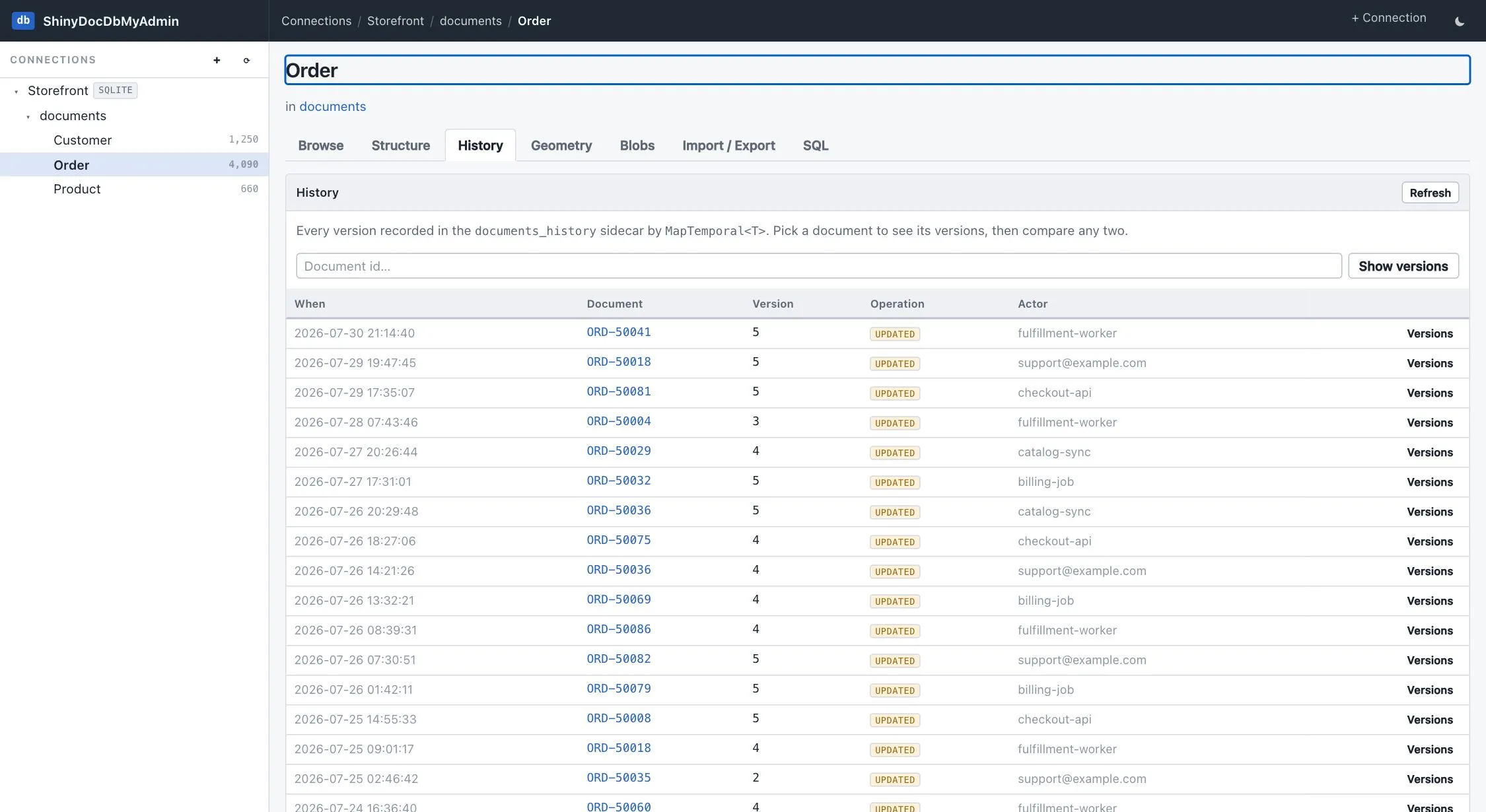This screenshot has width=1486, height=812.
Task: Show Versions for the ORD-50086 row
Action: point(1430,630)
